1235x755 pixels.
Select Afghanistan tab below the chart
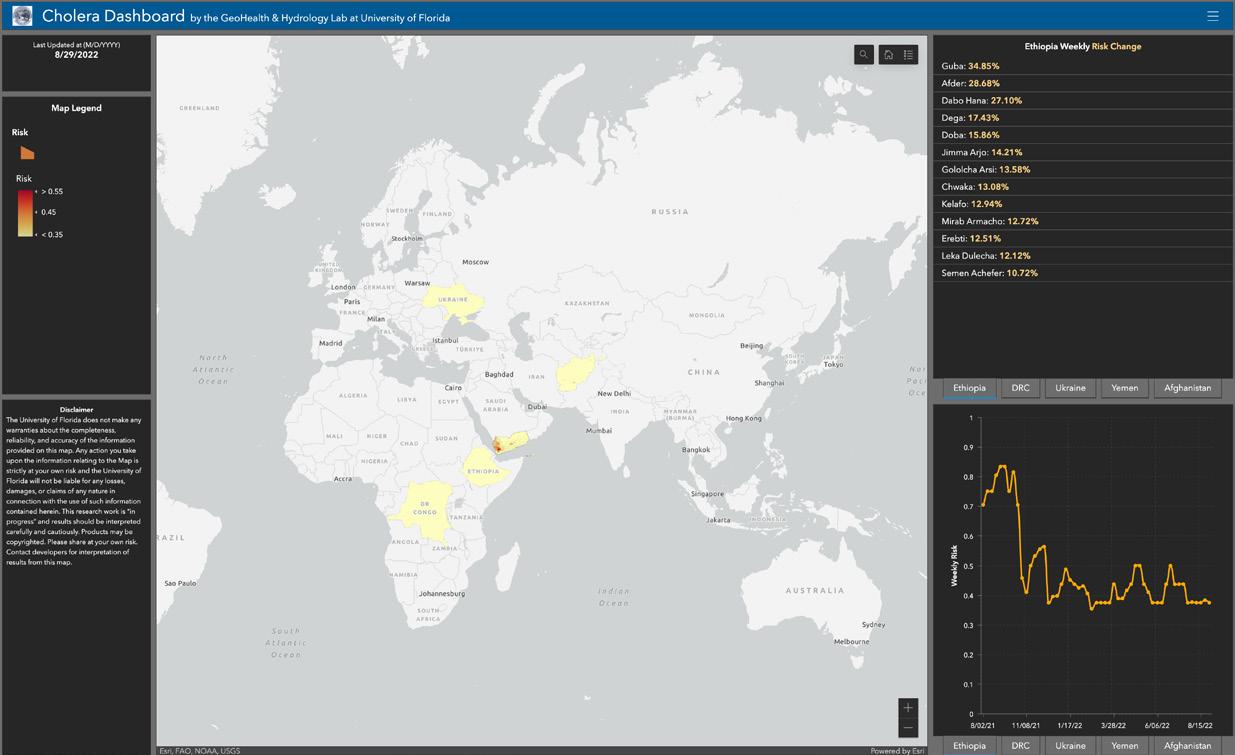(x=1188, y=746)
